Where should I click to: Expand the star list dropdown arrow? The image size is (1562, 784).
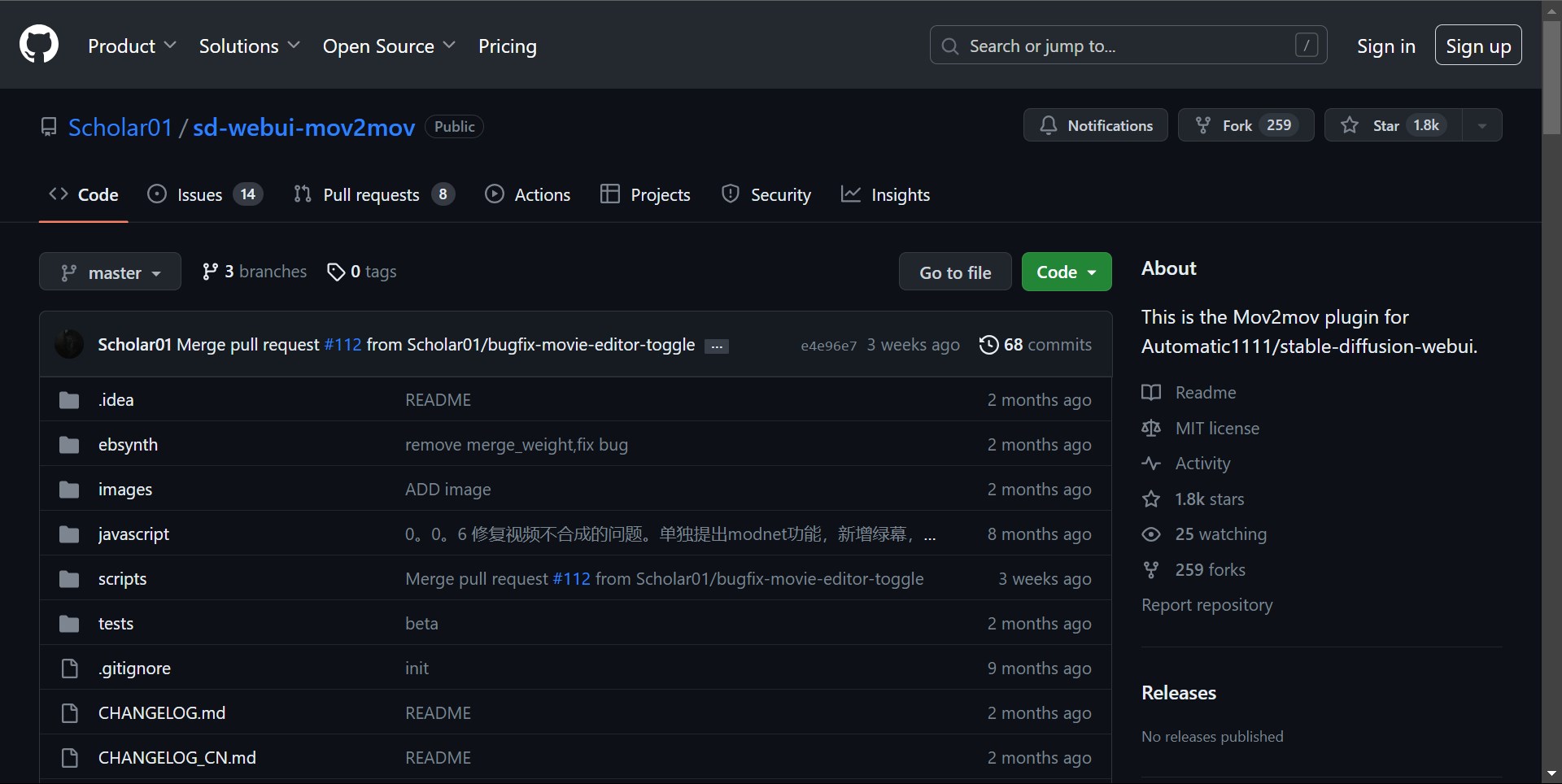[x=1481, y=125]
